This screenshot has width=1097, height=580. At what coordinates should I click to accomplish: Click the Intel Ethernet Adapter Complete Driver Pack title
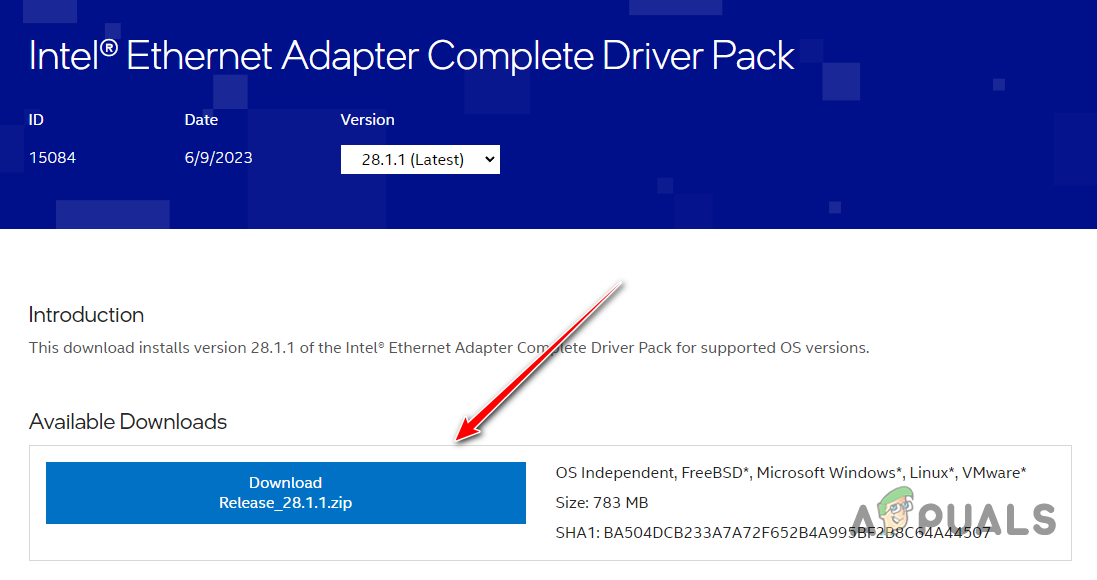coord(410,56)
